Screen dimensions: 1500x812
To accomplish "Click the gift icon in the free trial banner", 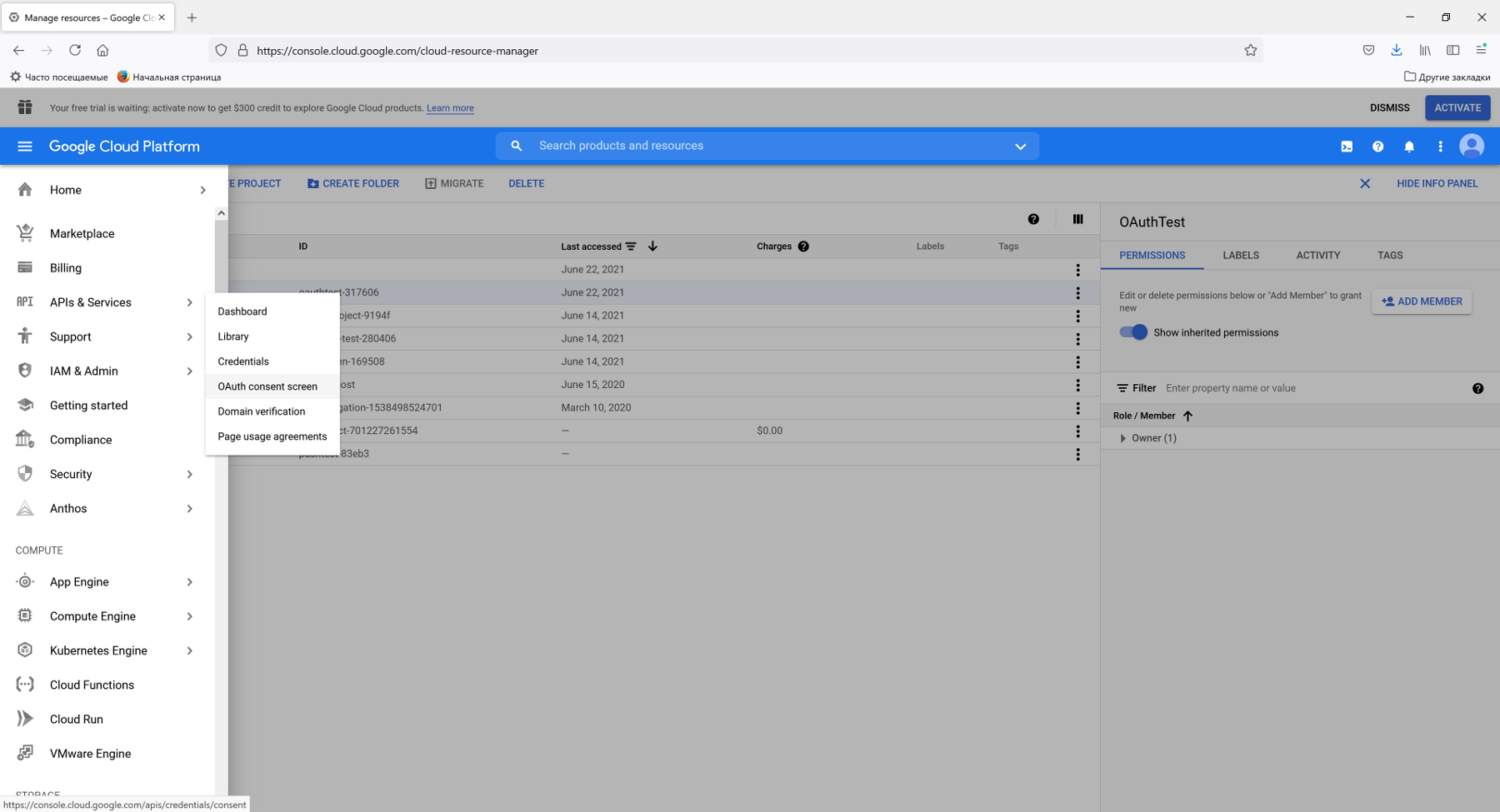I will [x=25, y=107].
